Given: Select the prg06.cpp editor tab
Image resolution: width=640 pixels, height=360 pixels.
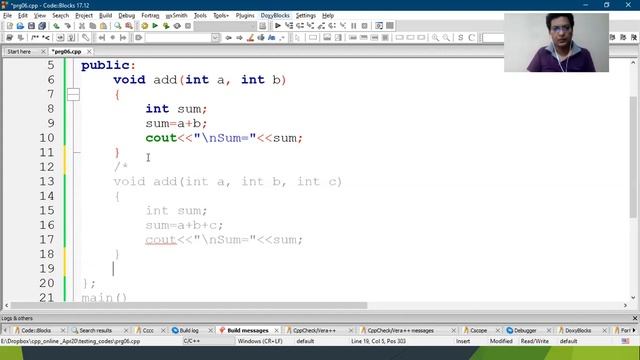Looking at the screenshot, I should tap(67, 52).
